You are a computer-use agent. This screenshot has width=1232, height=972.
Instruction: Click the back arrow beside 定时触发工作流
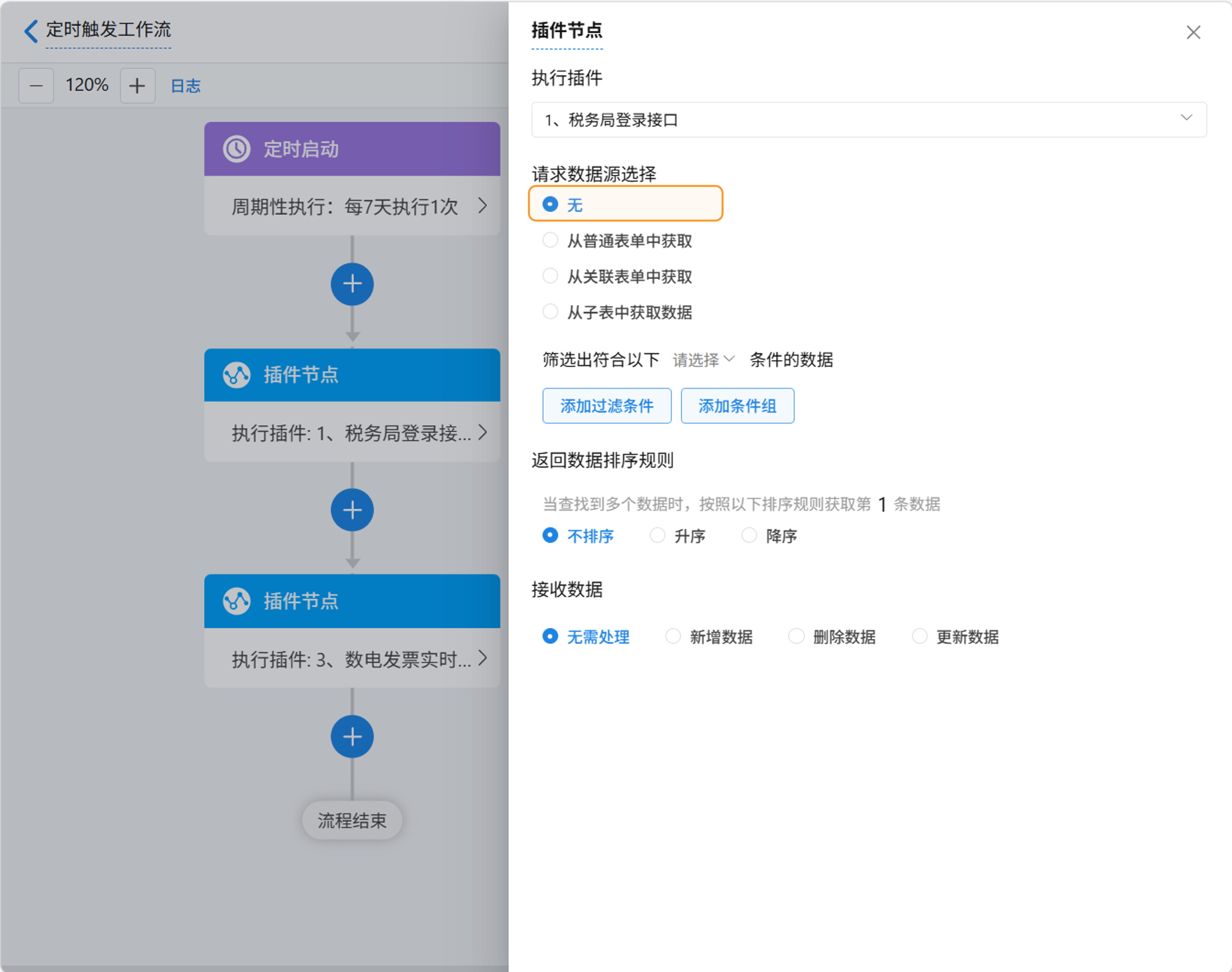(x=31, y=31)
